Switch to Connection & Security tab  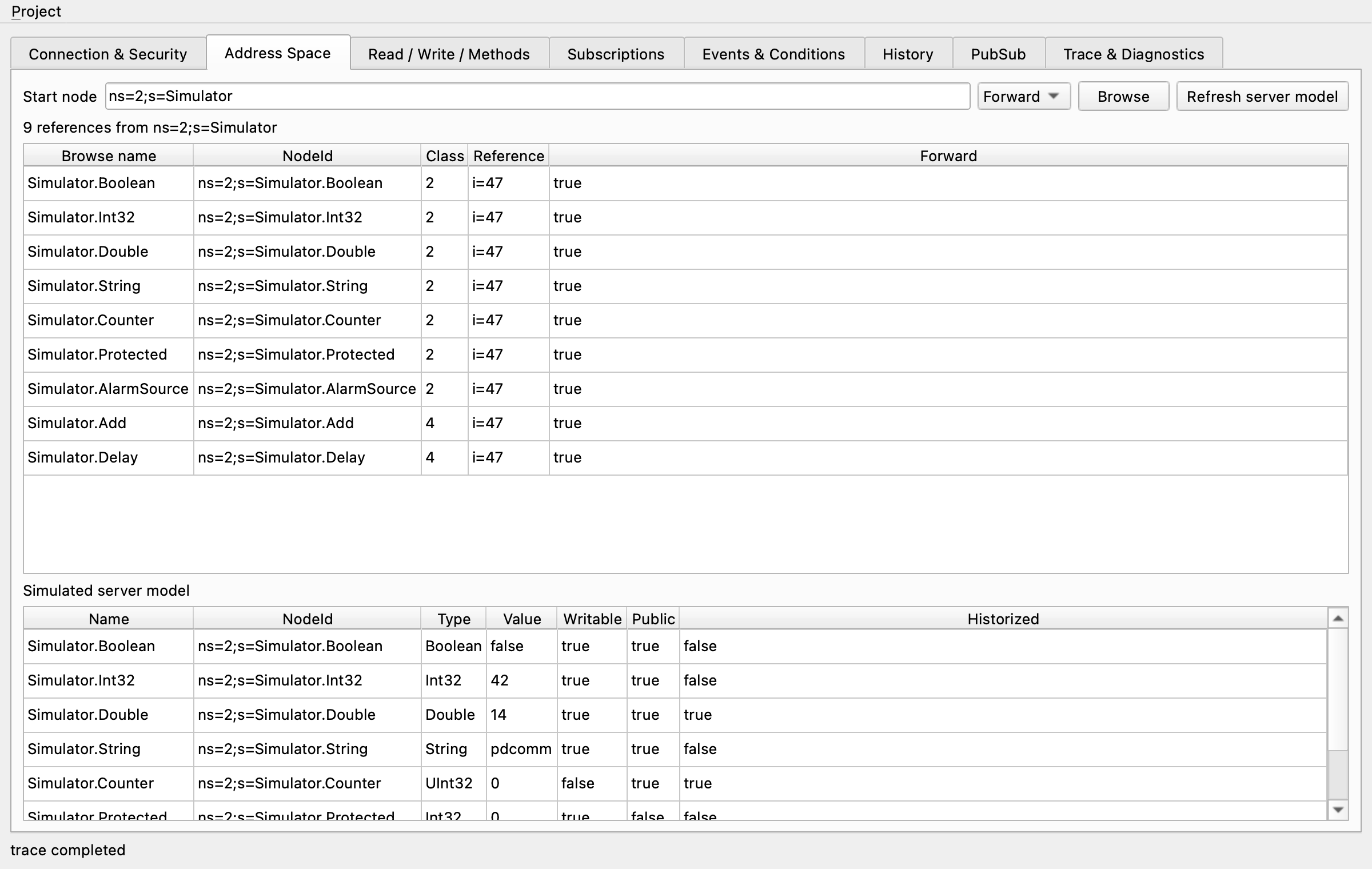click(x=108, y=54)
